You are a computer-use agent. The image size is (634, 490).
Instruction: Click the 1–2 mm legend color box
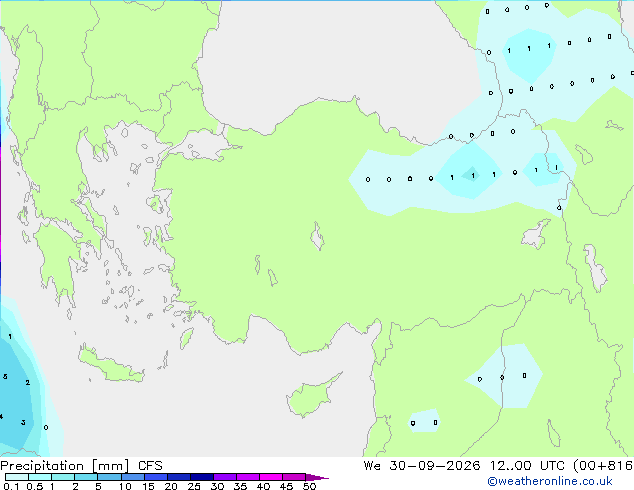coord(63,477)
